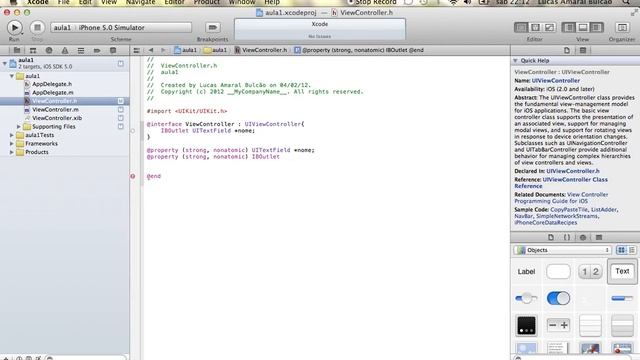Open the Edit menu
The image size is (640, 360).
coord(85,2)
